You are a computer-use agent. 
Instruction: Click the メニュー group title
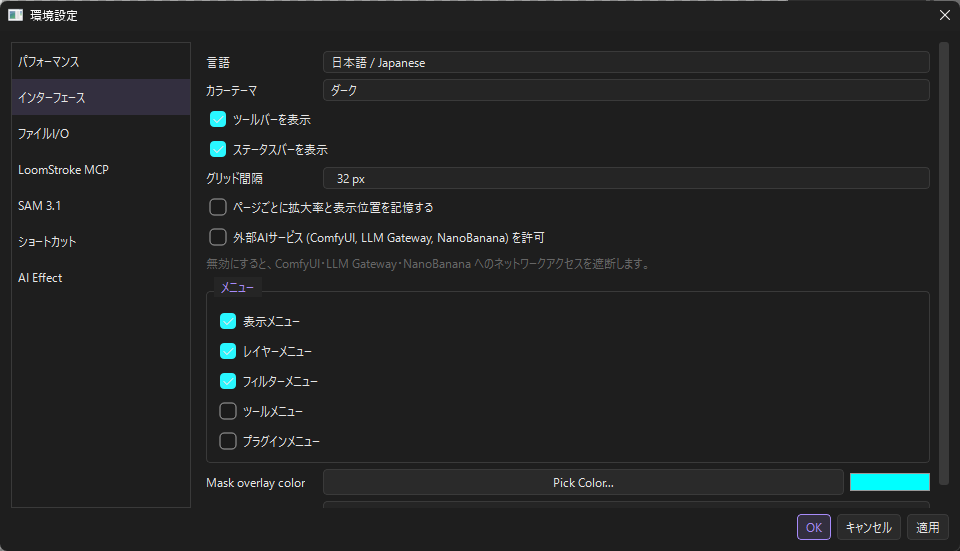pyautogui.click(x=238, y=288)
